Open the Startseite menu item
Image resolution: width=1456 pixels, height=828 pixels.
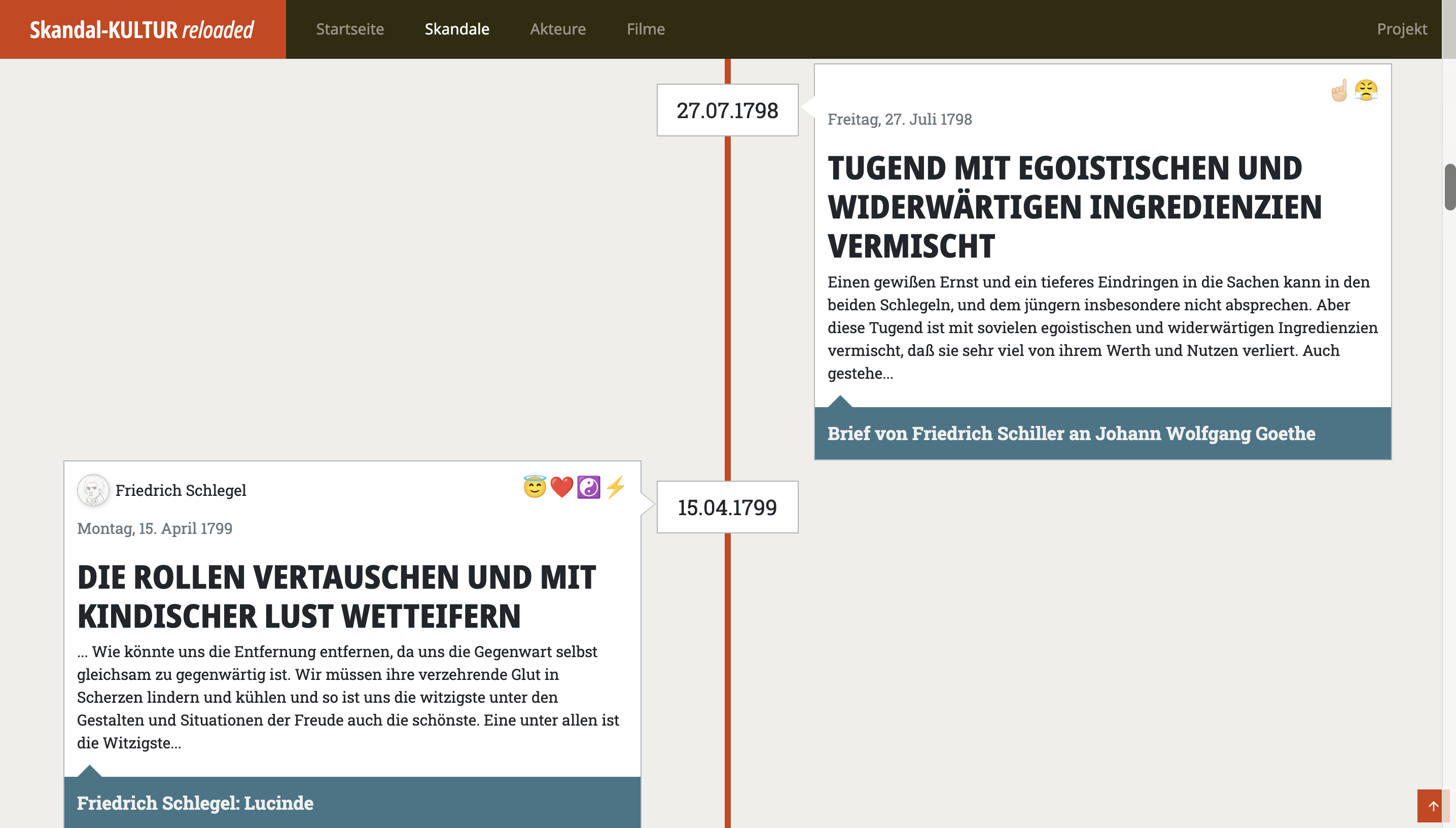(350, 29)
